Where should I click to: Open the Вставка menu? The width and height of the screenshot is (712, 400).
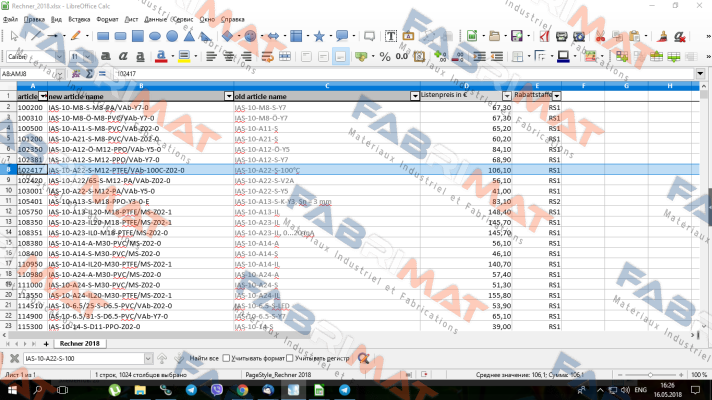click(x=79, y=20)
